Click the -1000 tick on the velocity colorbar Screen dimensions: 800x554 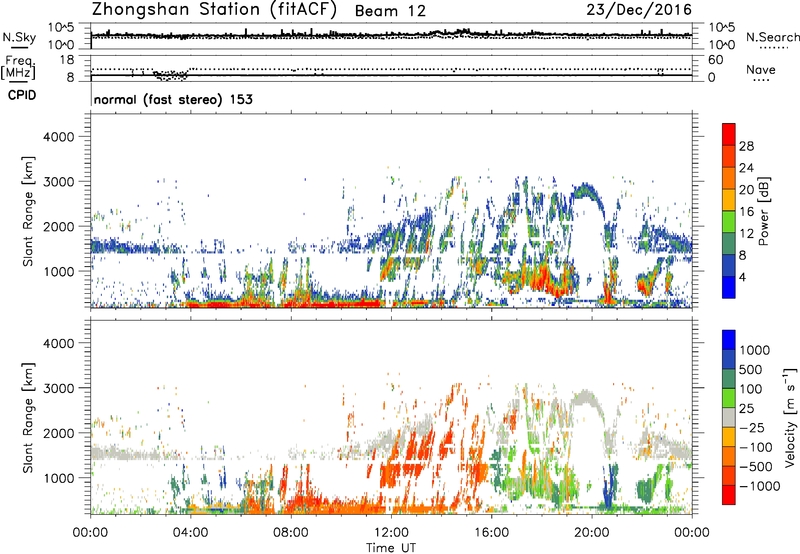pyautogui.click(x=760, y=486)
